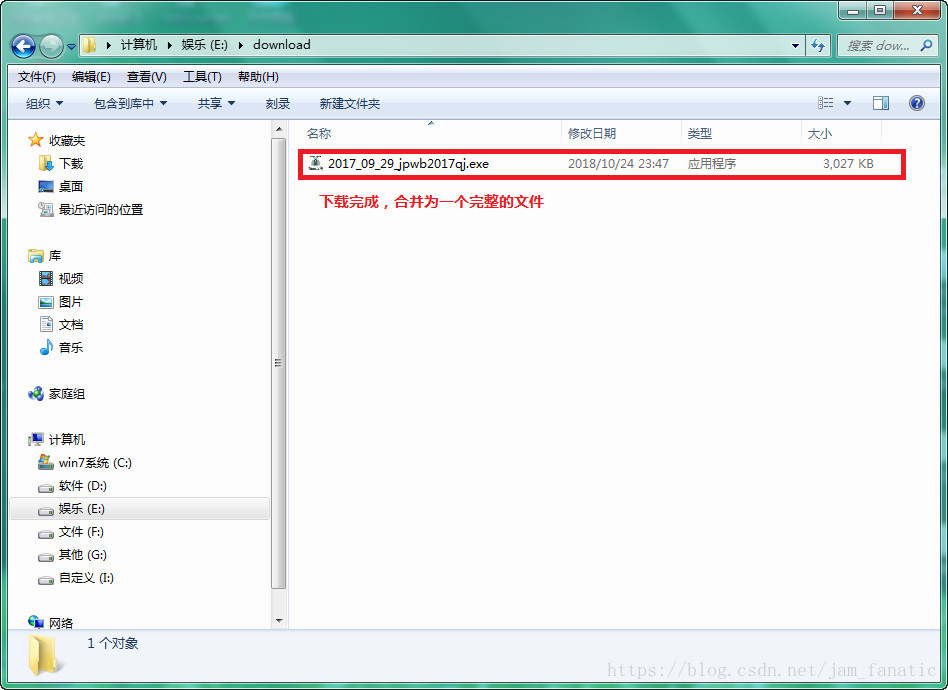The width and height of the screenshot is (948, 690).
Task: Open the 文档 library
Action: [71, 325]
